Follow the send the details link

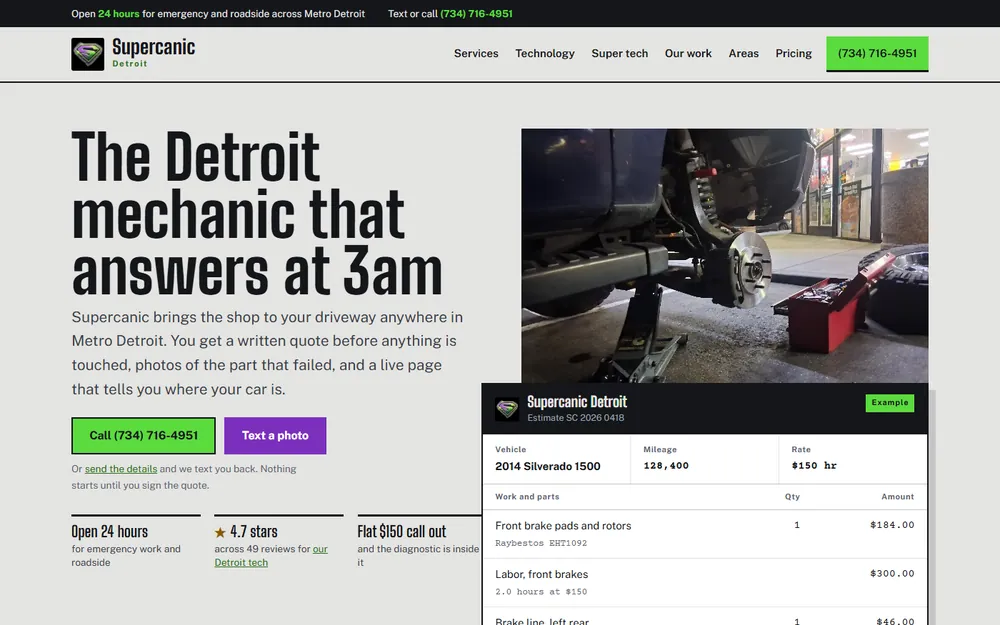(121, 469)
